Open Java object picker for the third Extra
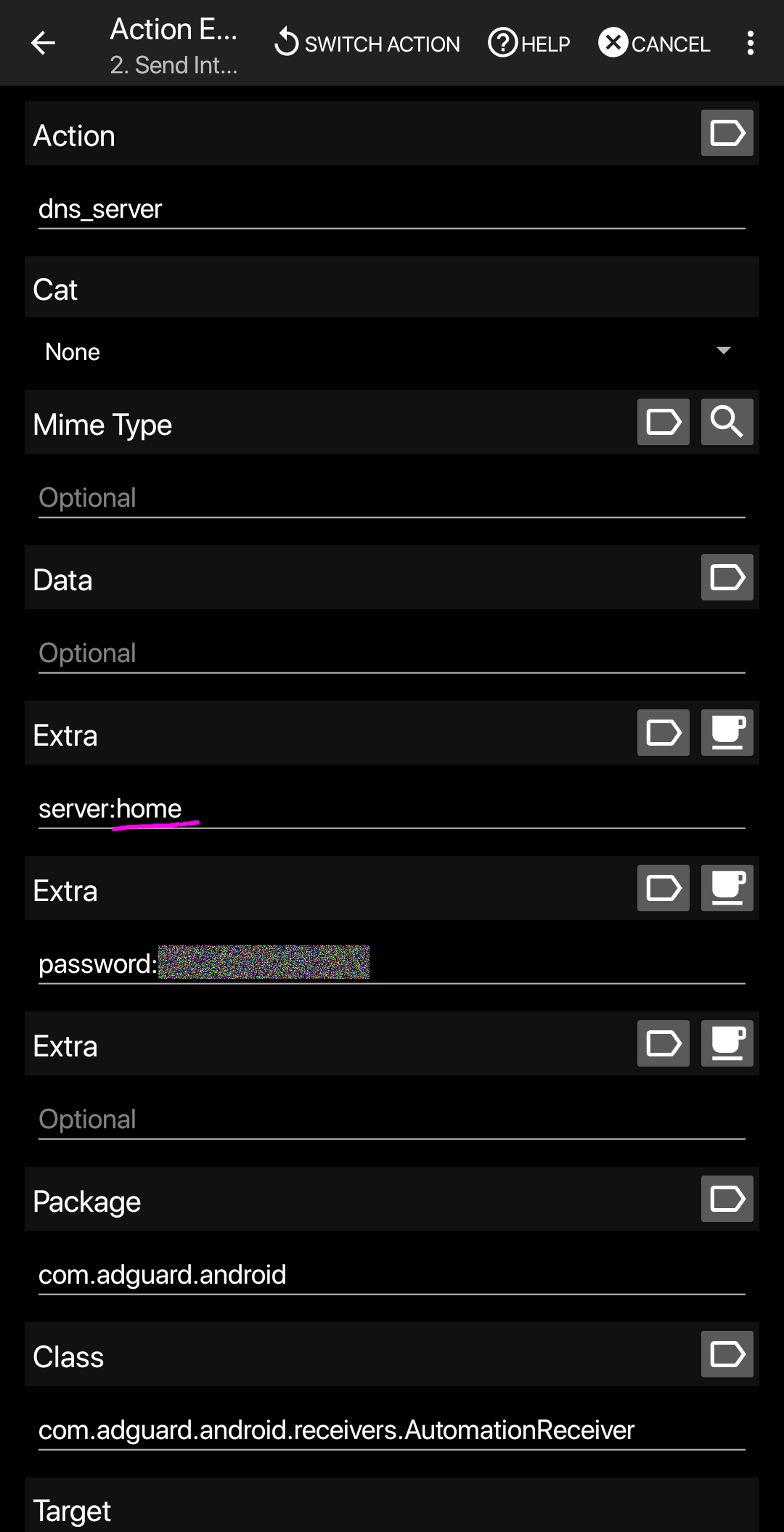The width and height of the screenshot is (784, 1532). (x=727, y=1043)
